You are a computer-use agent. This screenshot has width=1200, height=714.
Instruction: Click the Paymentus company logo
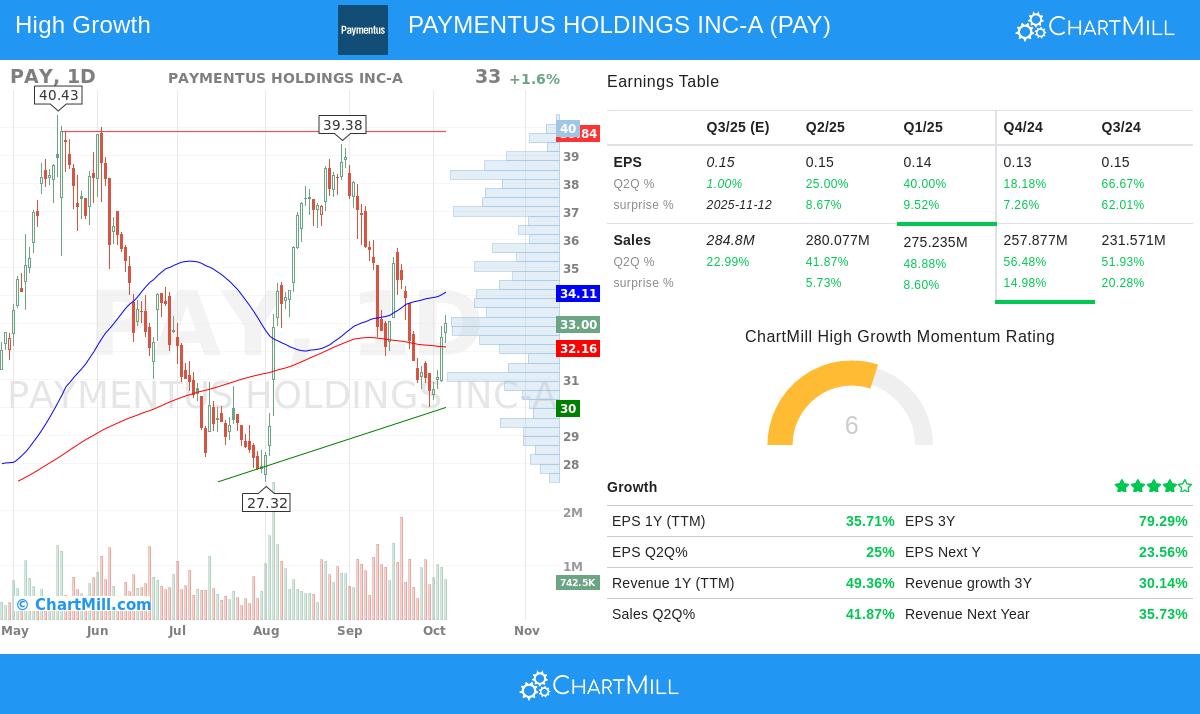tap(362, 30)
